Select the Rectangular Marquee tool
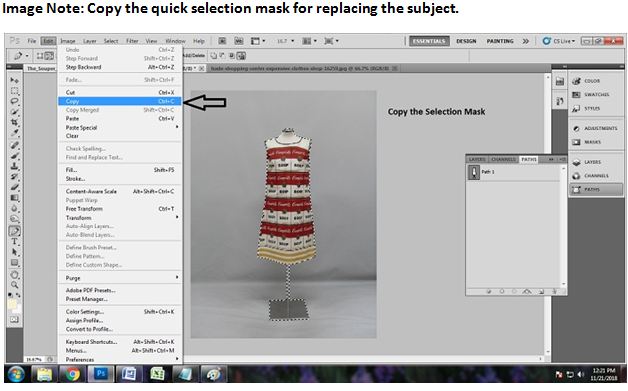The height and width of the screenshot is (391, 628). pyautogui.click(x=14, y=91)
